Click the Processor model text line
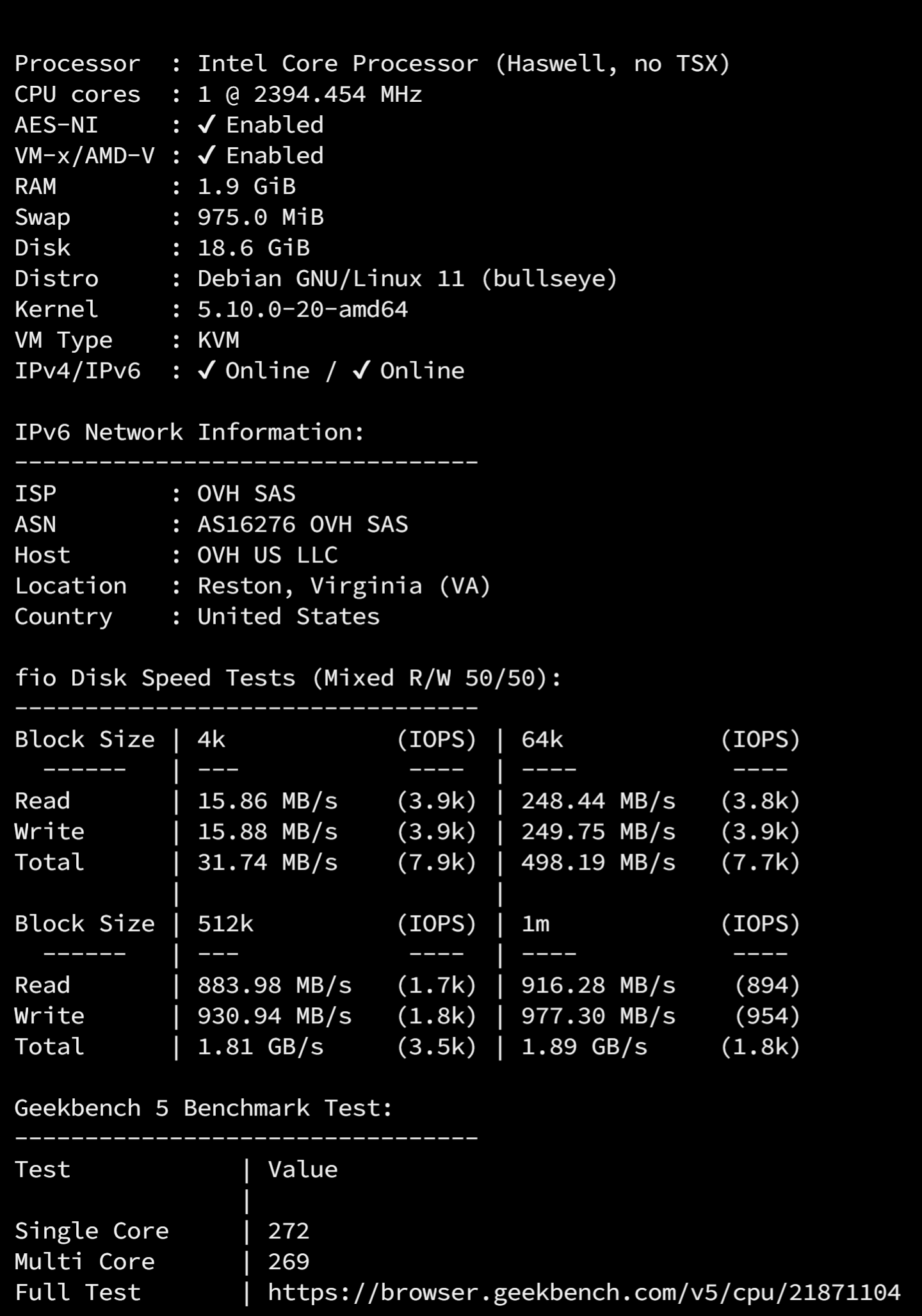Screen dimensions: 922x1316 pos(463,63)
